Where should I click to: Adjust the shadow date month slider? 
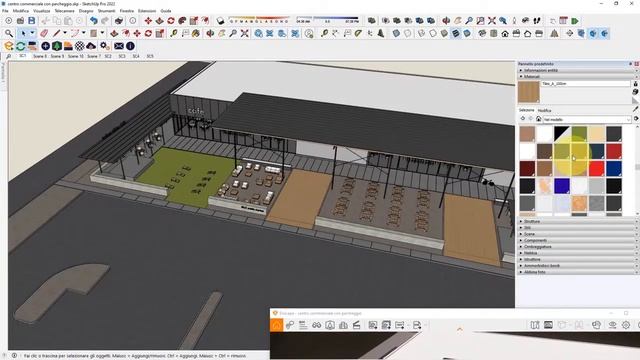pos(259,20)
